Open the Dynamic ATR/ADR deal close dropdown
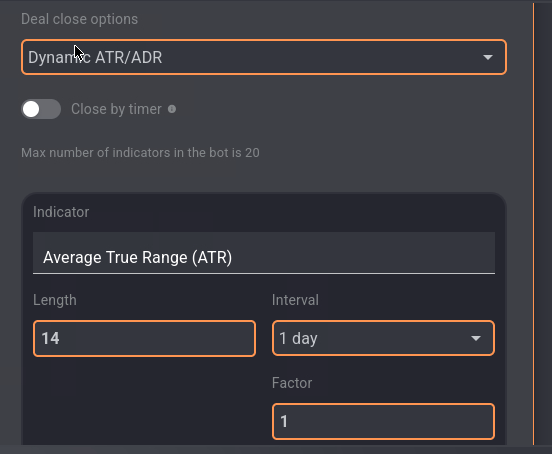Viewport: 552px width, 454px height. tap(264, 57)
